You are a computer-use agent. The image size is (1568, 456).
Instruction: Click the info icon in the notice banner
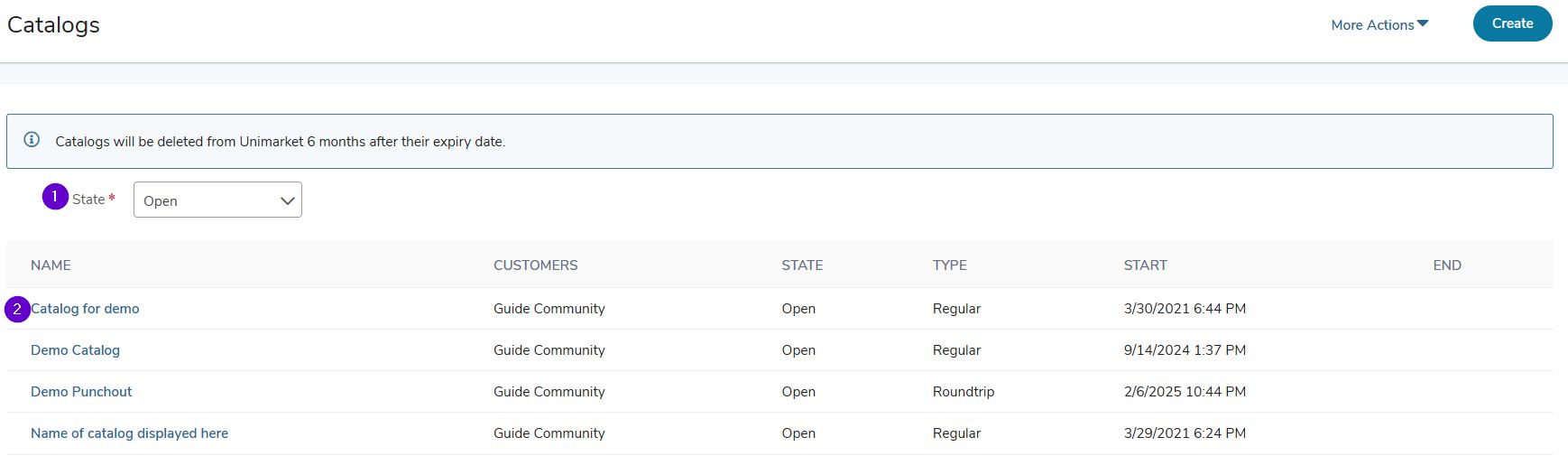(32, 140)
